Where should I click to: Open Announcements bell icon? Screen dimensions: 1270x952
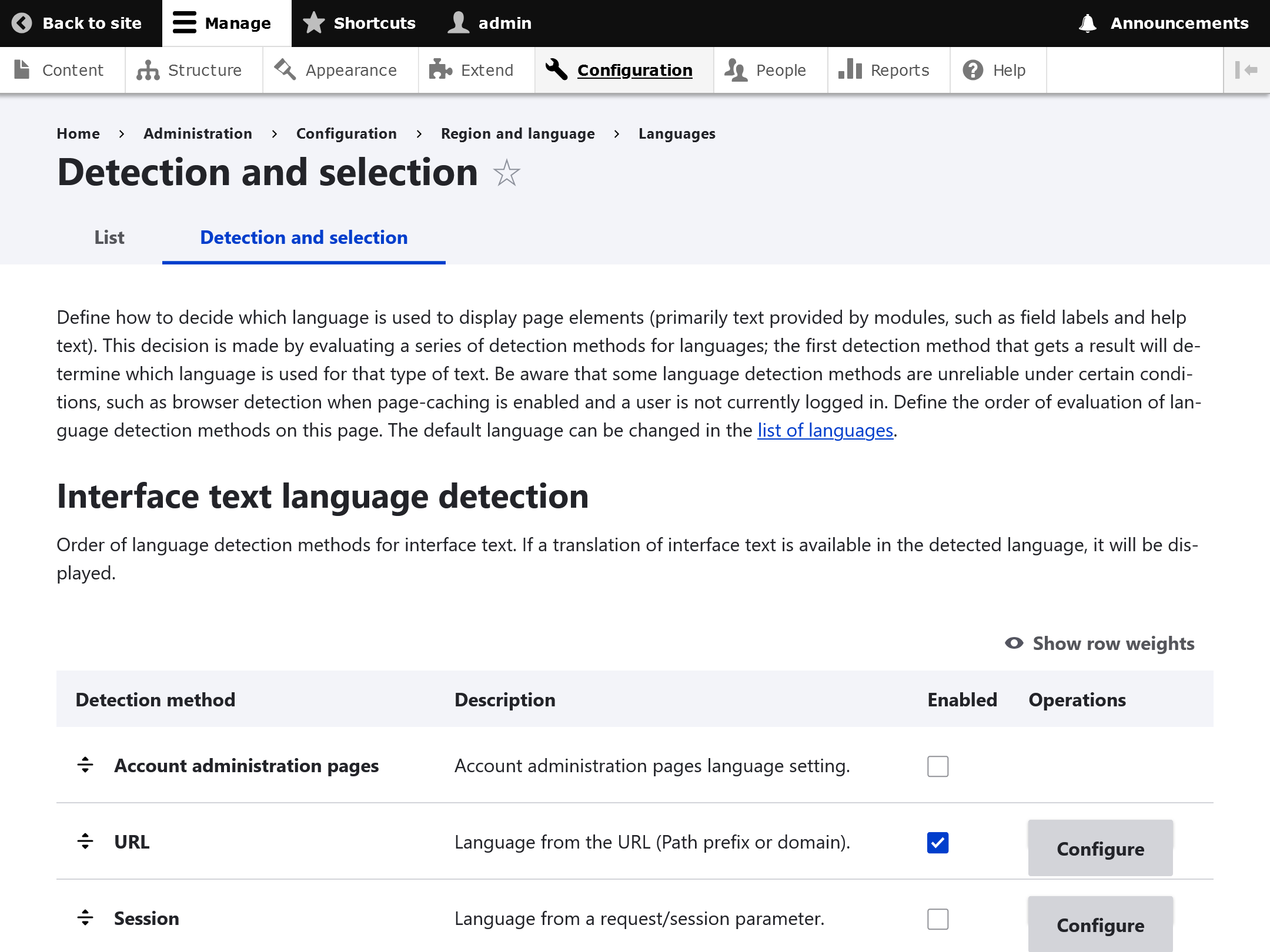(1088, 24)
